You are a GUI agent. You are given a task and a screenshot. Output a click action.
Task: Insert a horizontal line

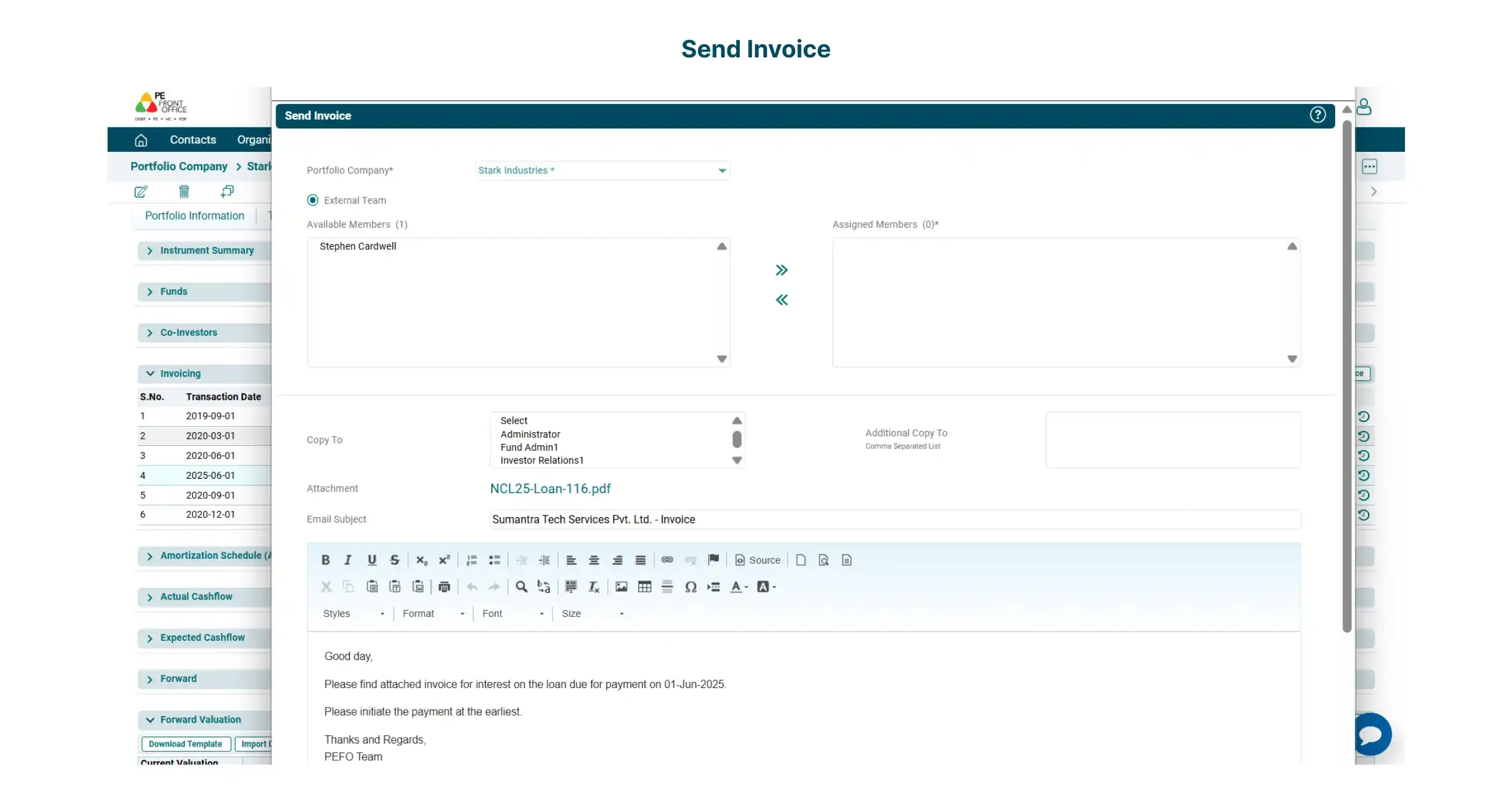coord(668,587)
